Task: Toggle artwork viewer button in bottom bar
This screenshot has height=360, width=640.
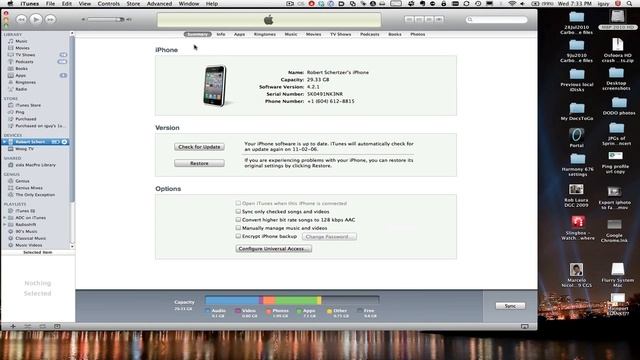Action: (57, 326)
